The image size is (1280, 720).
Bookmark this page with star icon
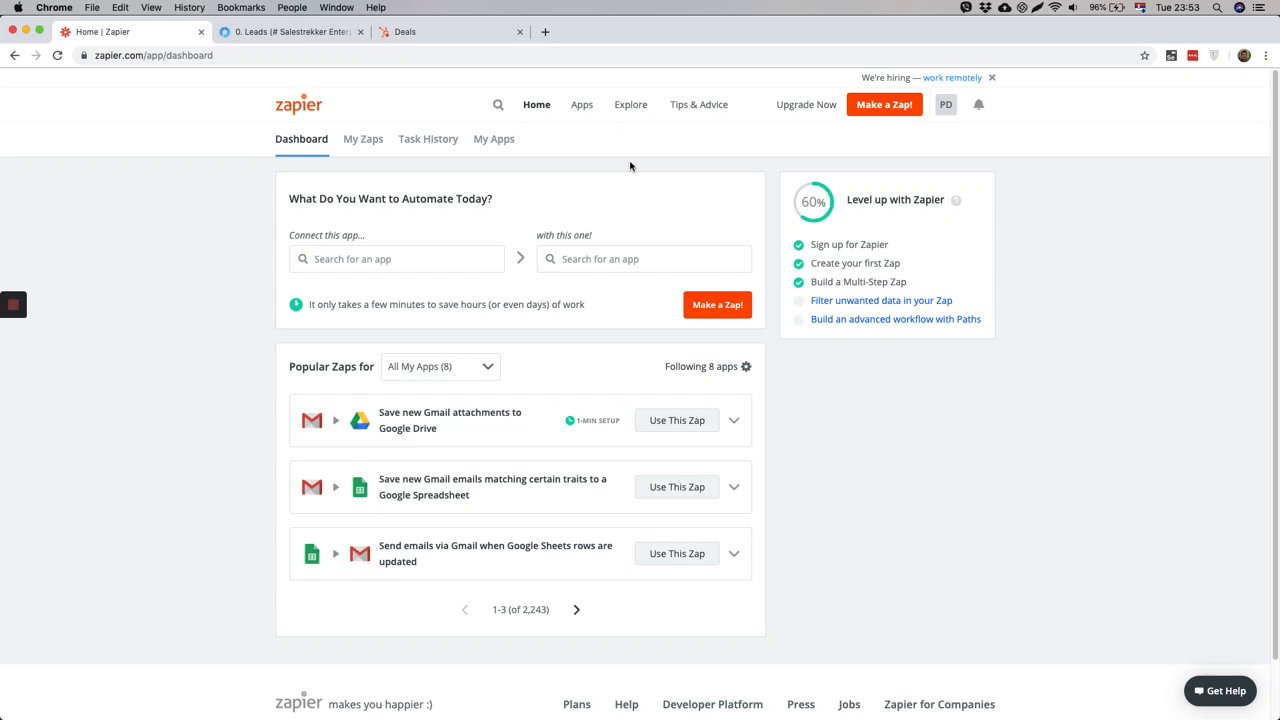(1145, 55)
